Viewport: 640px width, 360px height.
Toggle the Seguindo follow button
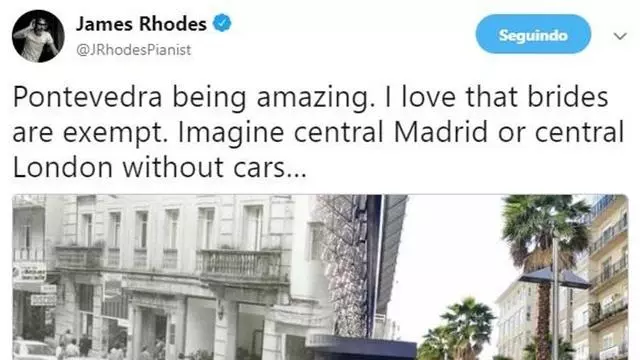(533, 34)
